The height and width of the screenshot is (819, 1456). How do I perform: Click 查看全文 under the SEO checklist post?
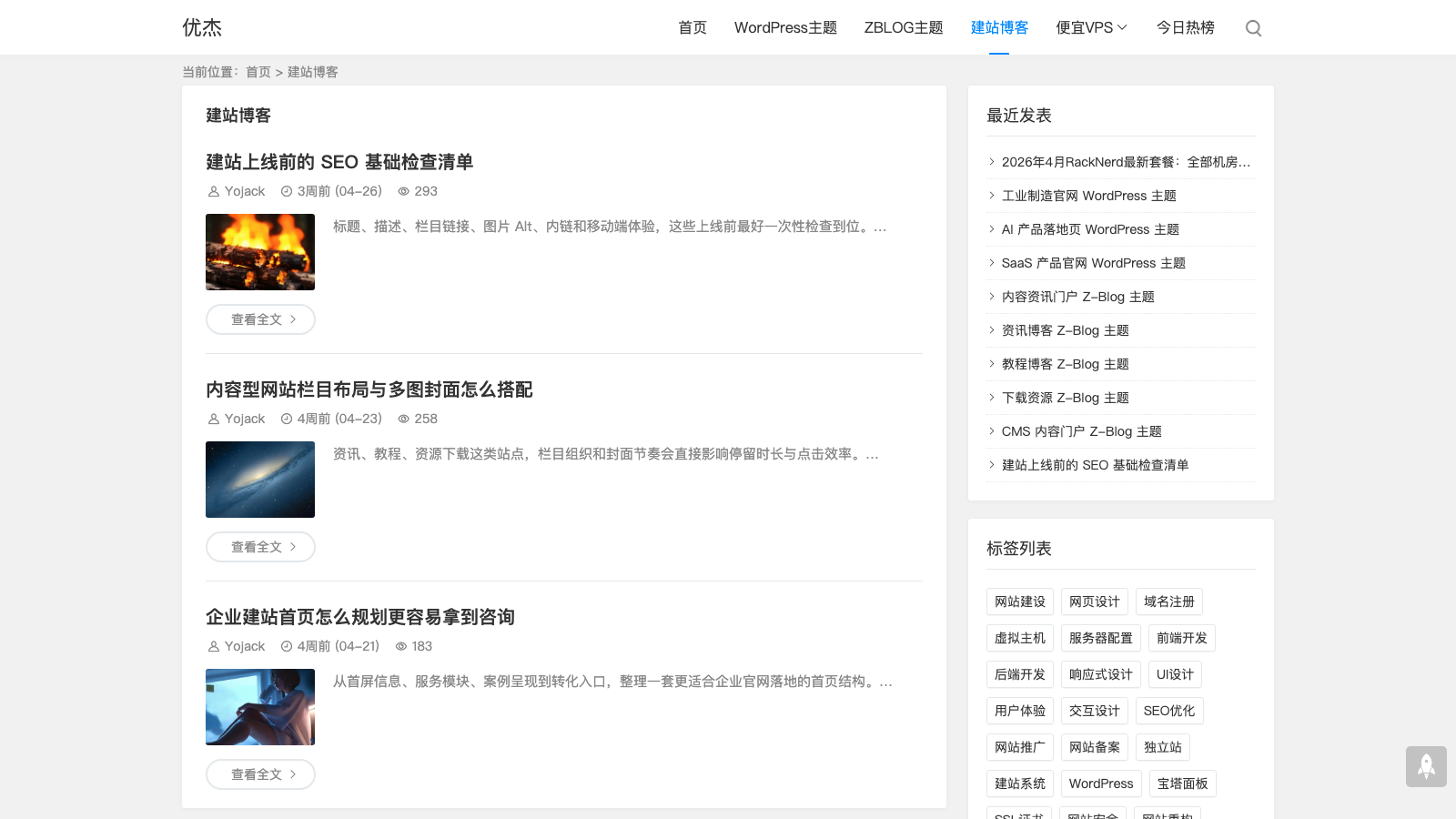pos(260,319)
